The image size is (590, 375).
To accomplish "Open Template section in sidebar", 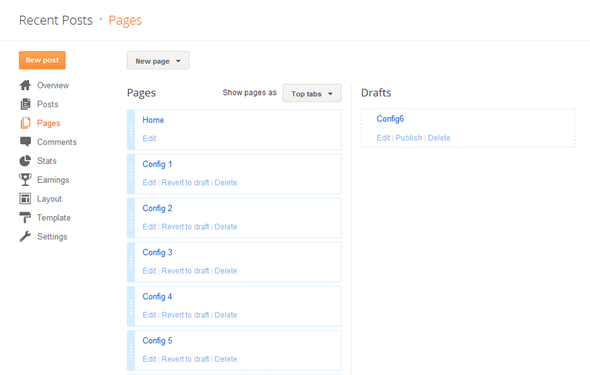I will tap(54, 217).
